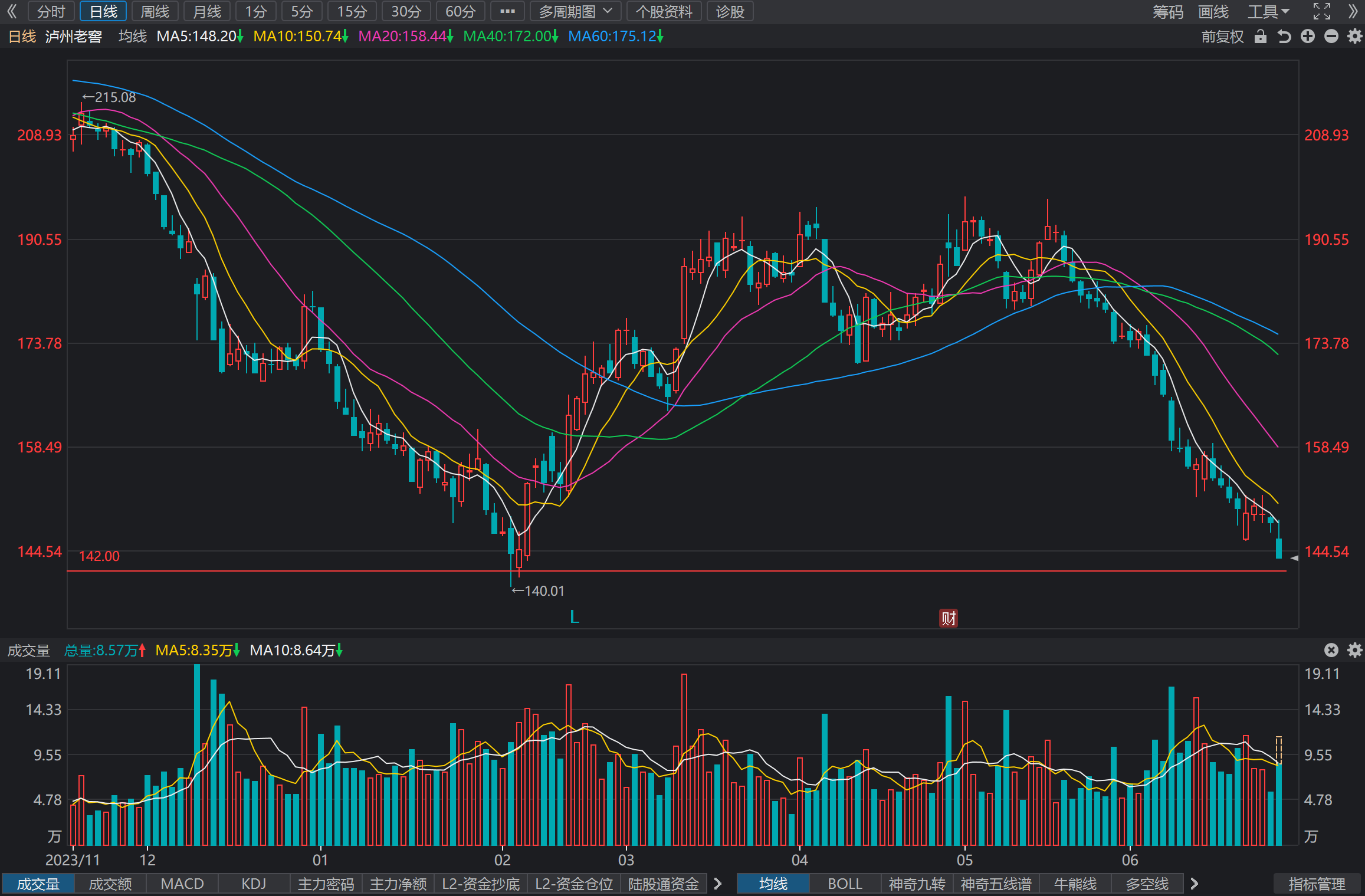Select the 陆股通资金 indicator tab

[664, 884]
